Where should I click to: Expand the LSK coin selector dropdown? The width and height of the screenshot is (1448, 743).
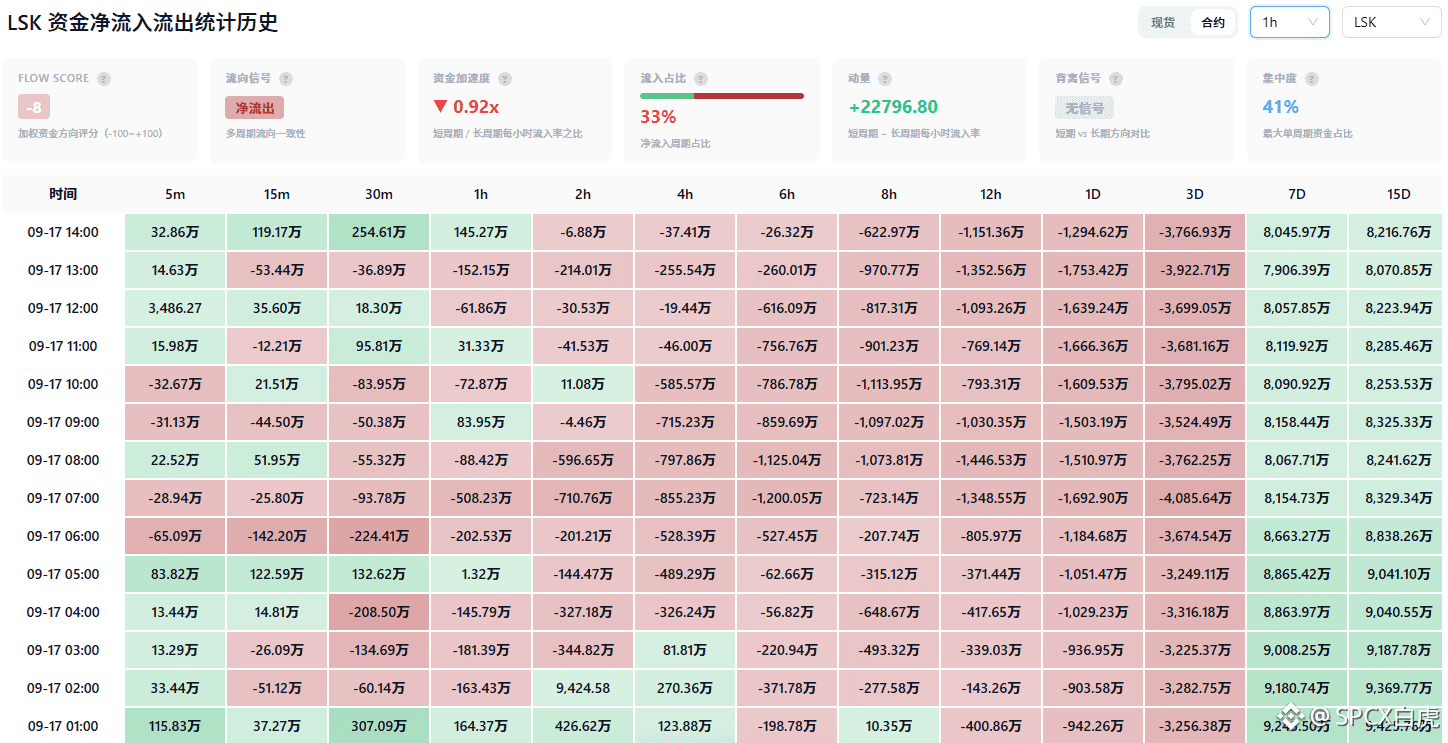1391,22
